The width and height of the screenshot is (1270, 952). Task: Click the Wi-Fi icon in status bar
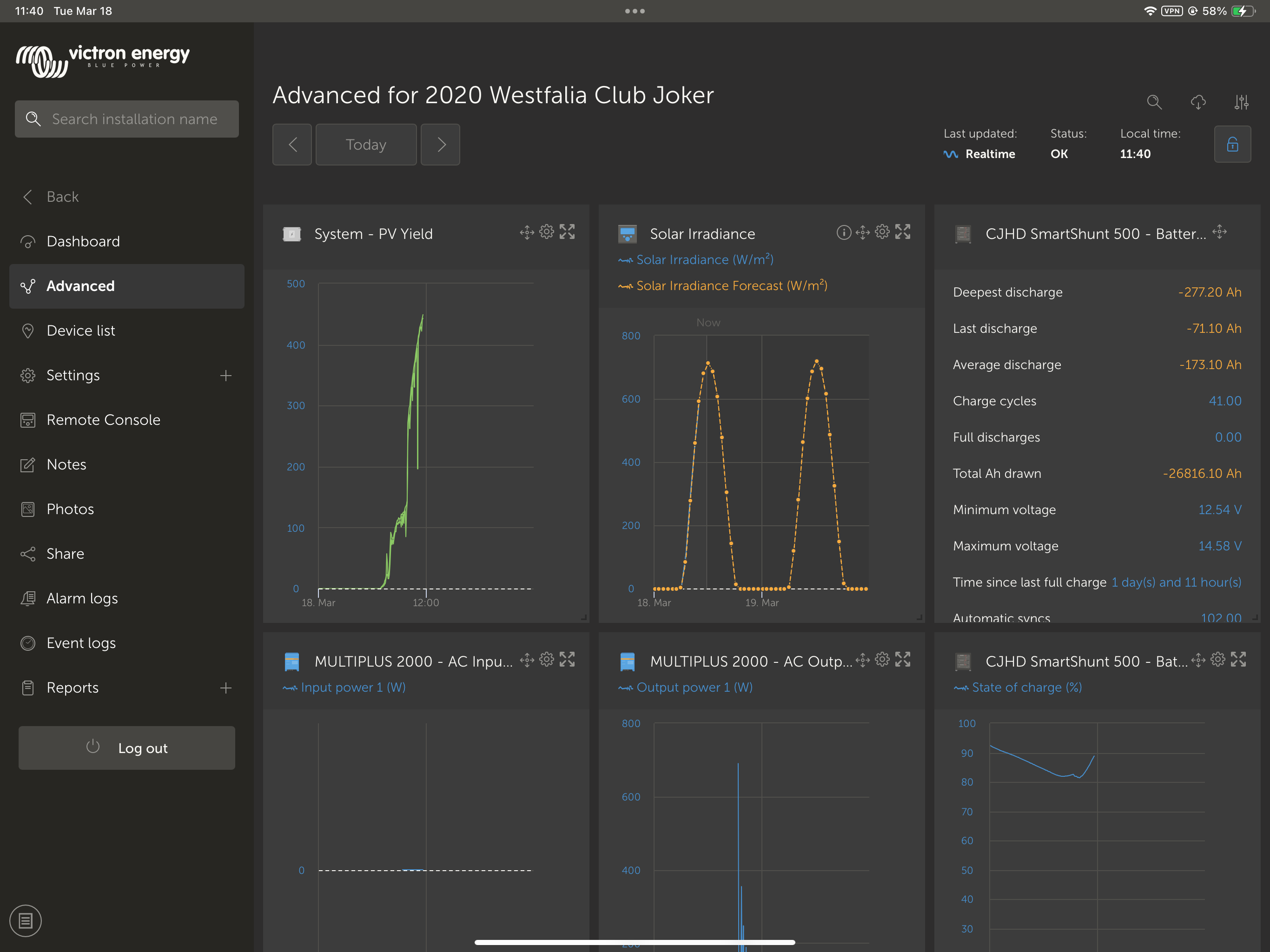coord(1150,11)
